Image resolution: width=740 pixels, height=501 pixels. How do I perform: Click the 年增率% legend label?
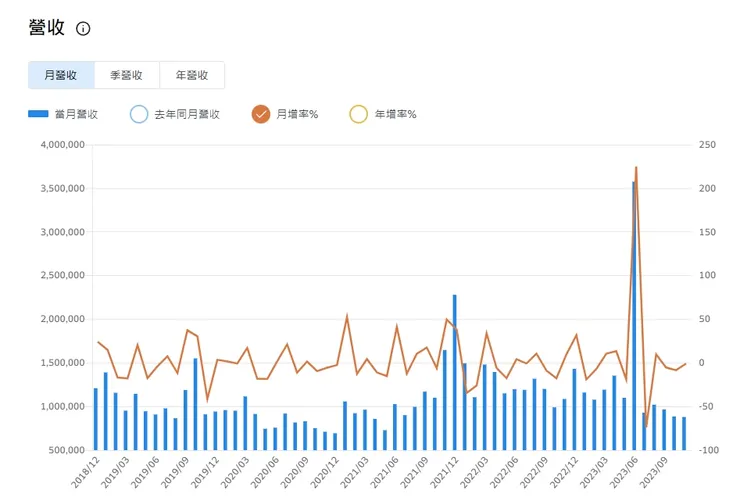tap(395, 115)
